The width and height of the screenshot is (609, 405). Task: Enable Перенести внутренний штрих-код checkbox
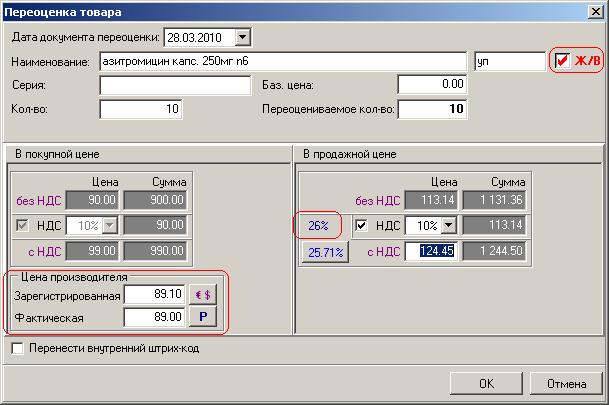[x=17, y=348]
